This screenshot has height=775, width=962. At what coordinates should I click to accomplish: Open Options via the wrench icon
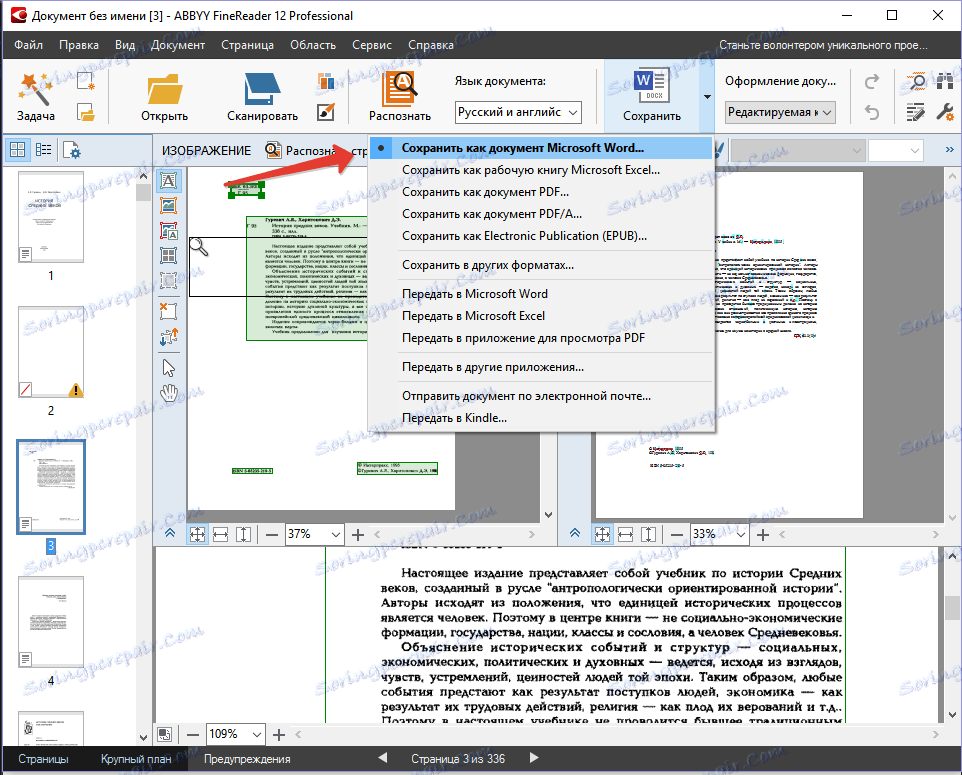[945, 110]
